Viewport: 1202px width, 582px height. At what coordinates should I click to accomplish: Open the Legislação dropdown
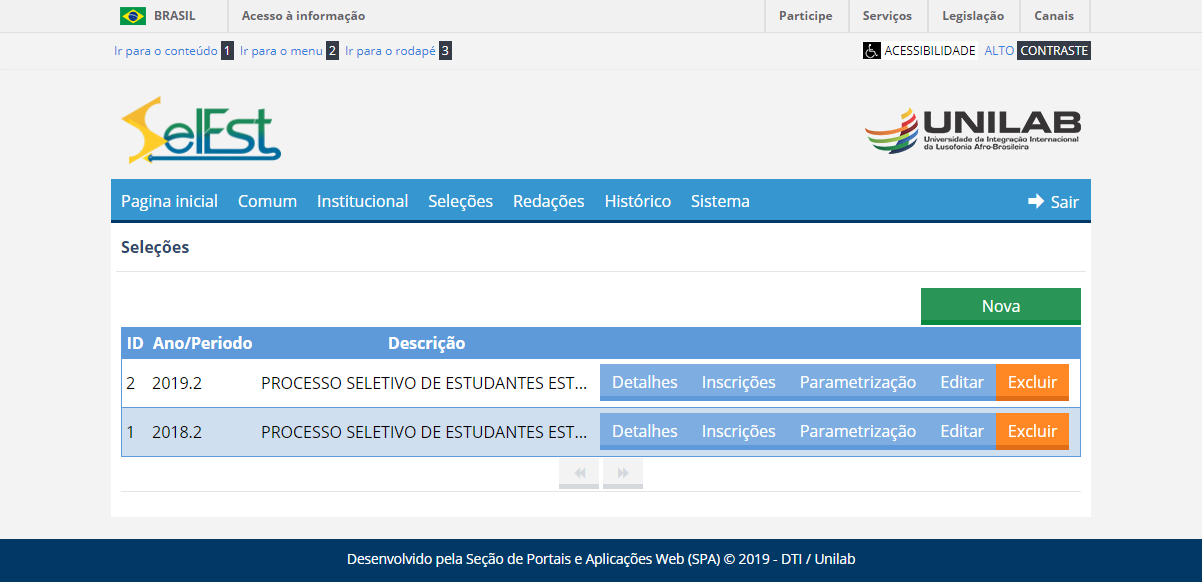pyautogui.click(x=973, y=15)
